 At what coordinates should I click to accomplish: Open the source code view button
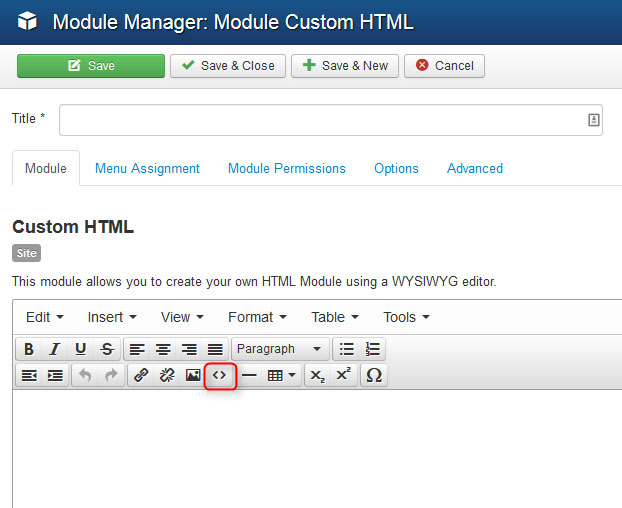(x=220, y=375)
